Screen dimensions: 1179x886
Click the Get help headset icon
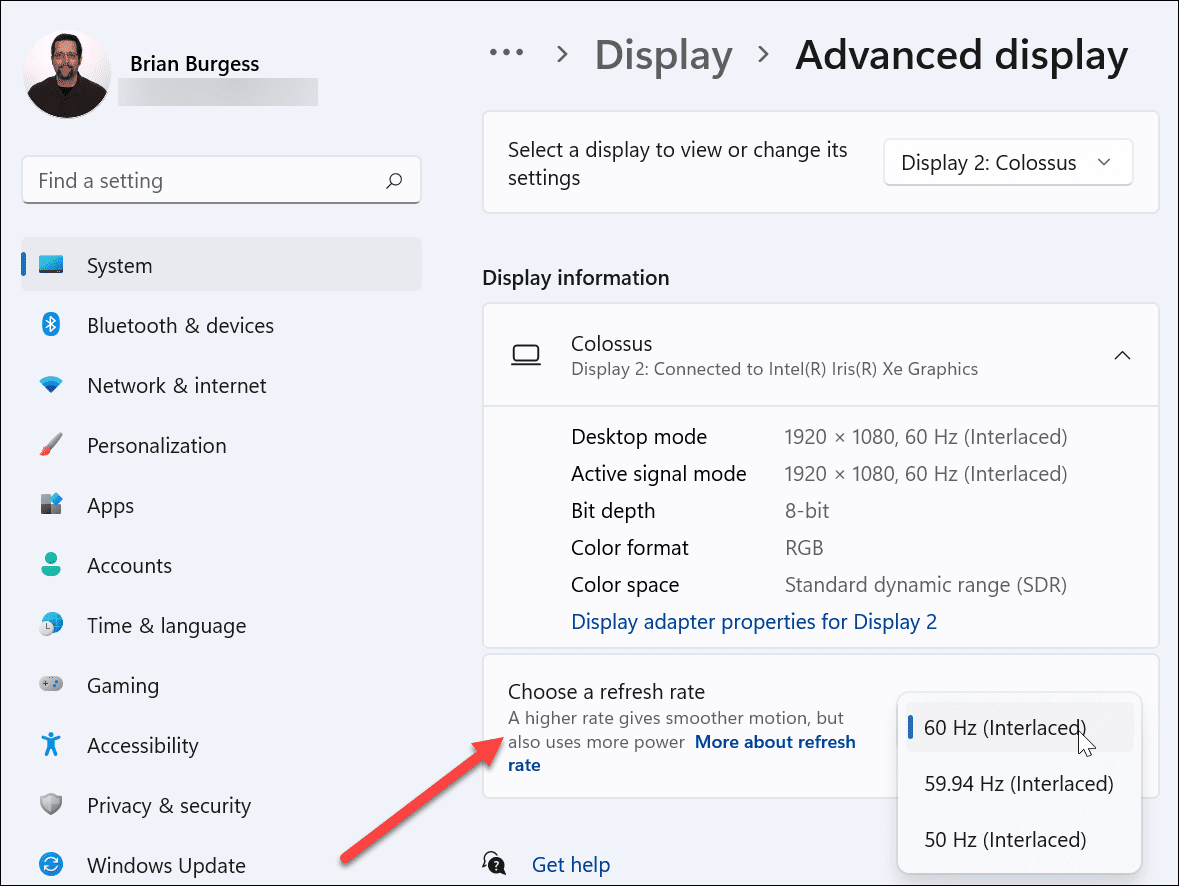pos(494,863)
